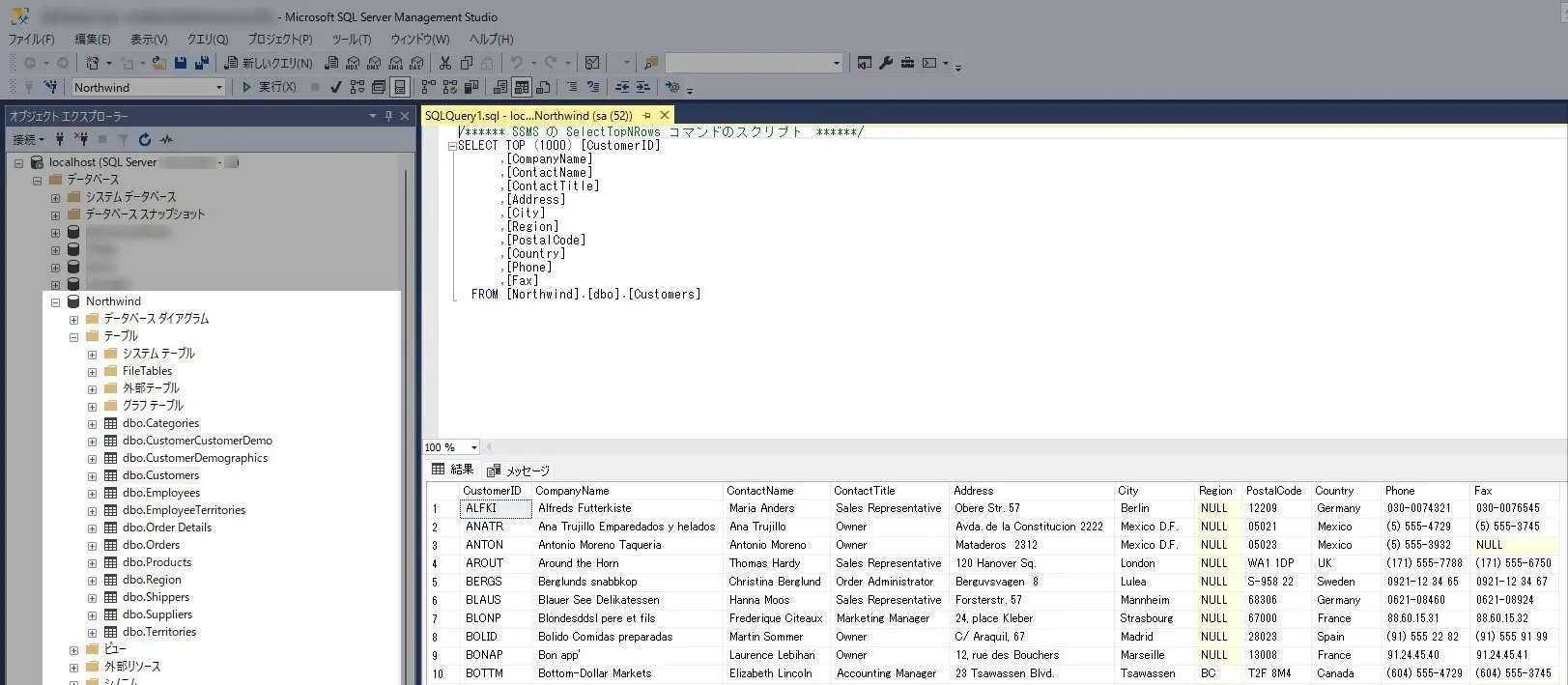Click the Parse checkmark icon
1568x685 pixels.
(x=335, y=87)
